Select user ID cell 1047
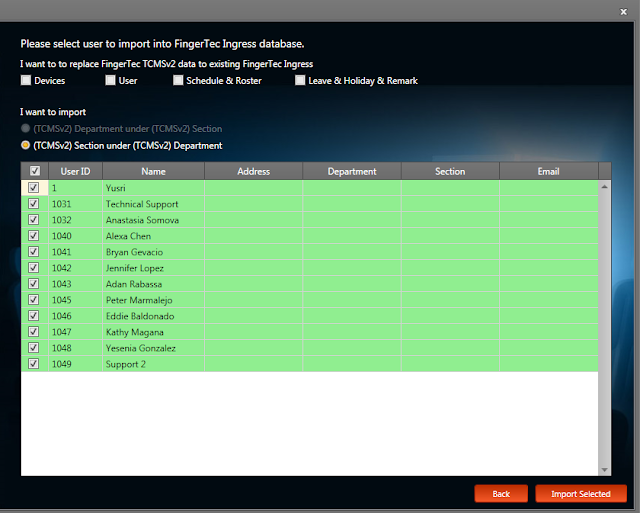The height and width of the screenshot is (513, 640). click(76, 332)
